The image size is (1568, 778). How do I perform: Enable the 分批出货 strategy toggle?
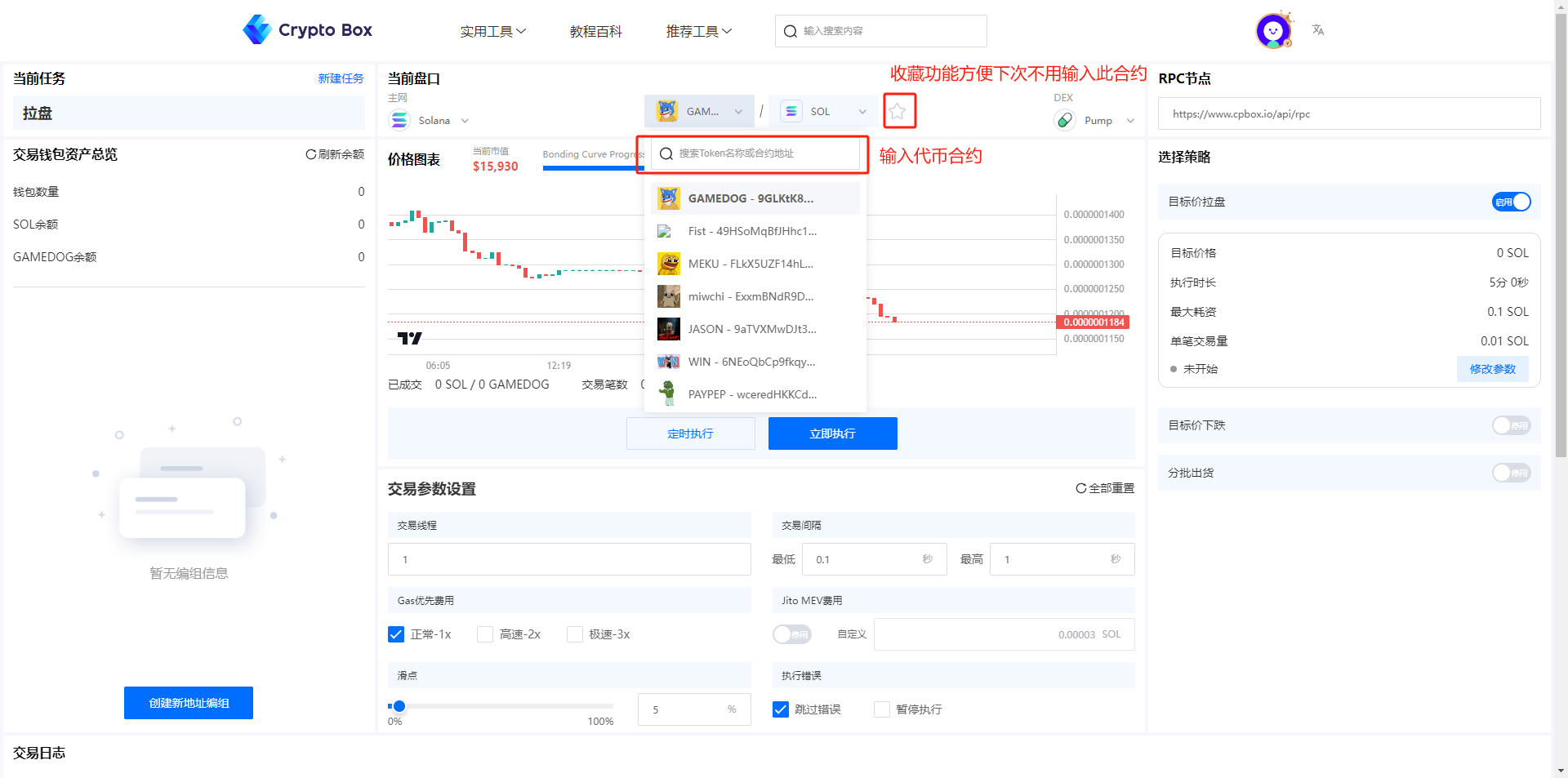(1511, 473)
